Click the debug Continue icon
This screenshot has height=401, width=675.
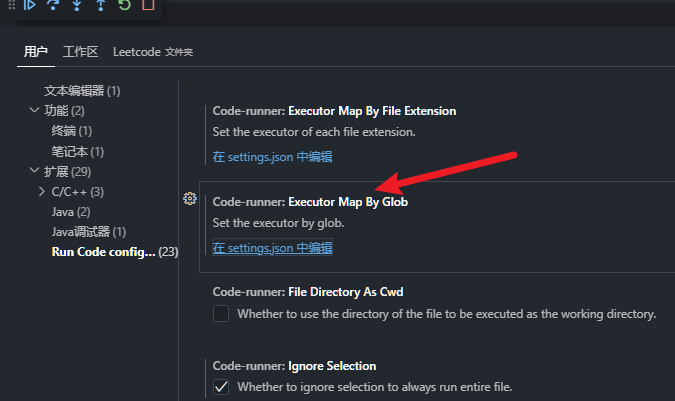[30, 5]
